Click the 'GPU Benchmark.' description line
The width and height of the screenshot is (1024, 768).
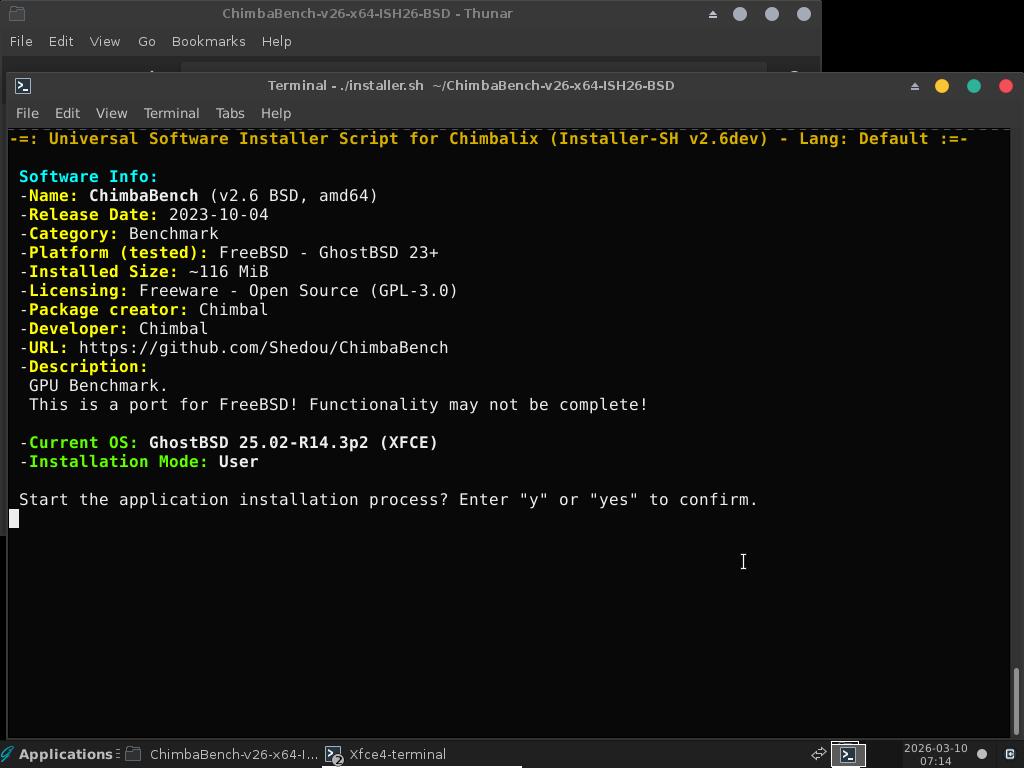coord(99,385)
